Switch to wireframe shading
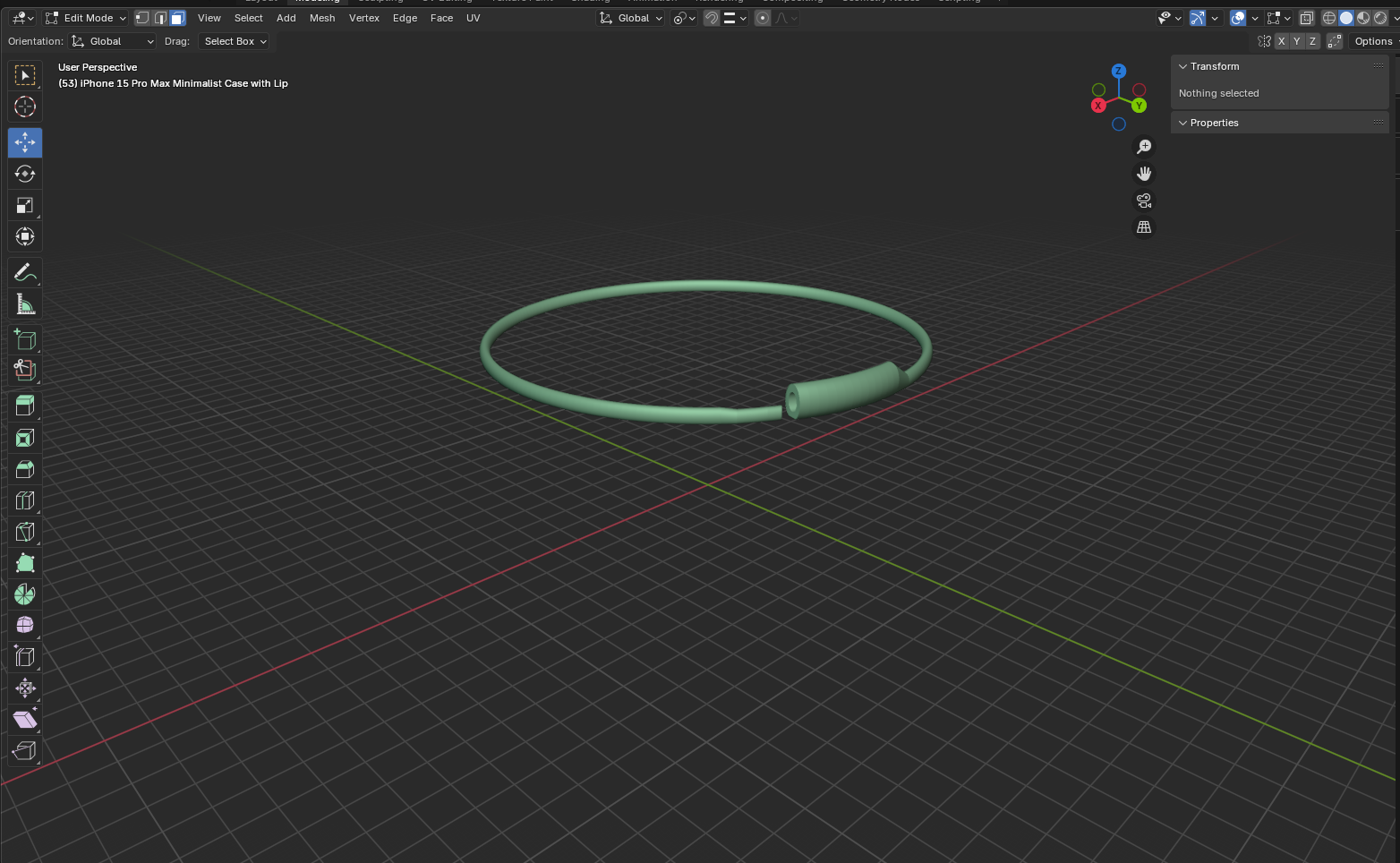Screen dimensions: 1400x863 1329,18
